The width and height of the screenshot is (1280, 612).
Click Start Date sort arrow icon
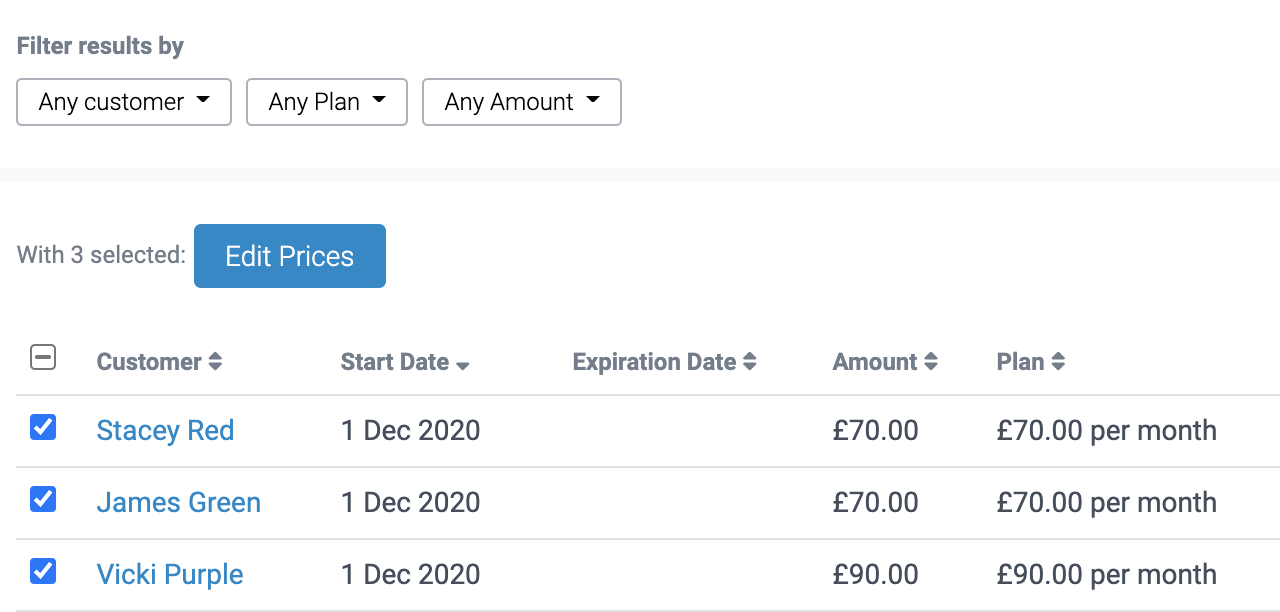click(462, 365)
